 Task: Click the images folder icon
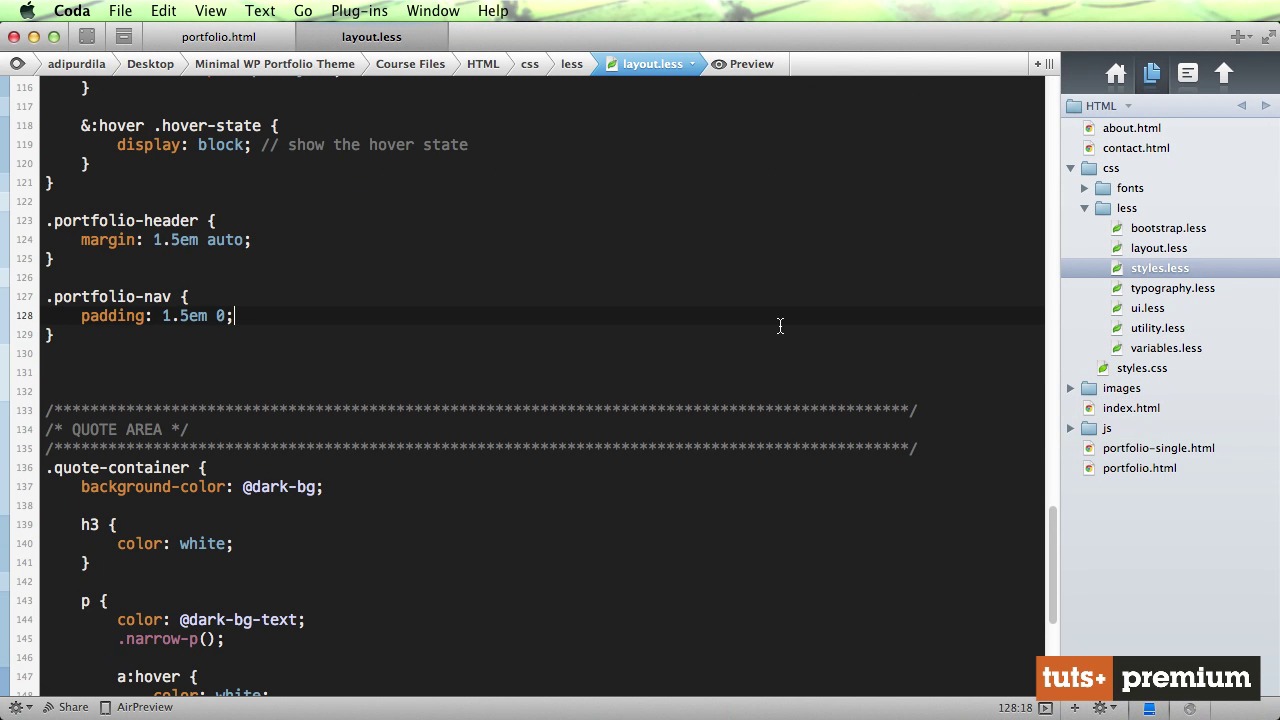coord(1089,388)
